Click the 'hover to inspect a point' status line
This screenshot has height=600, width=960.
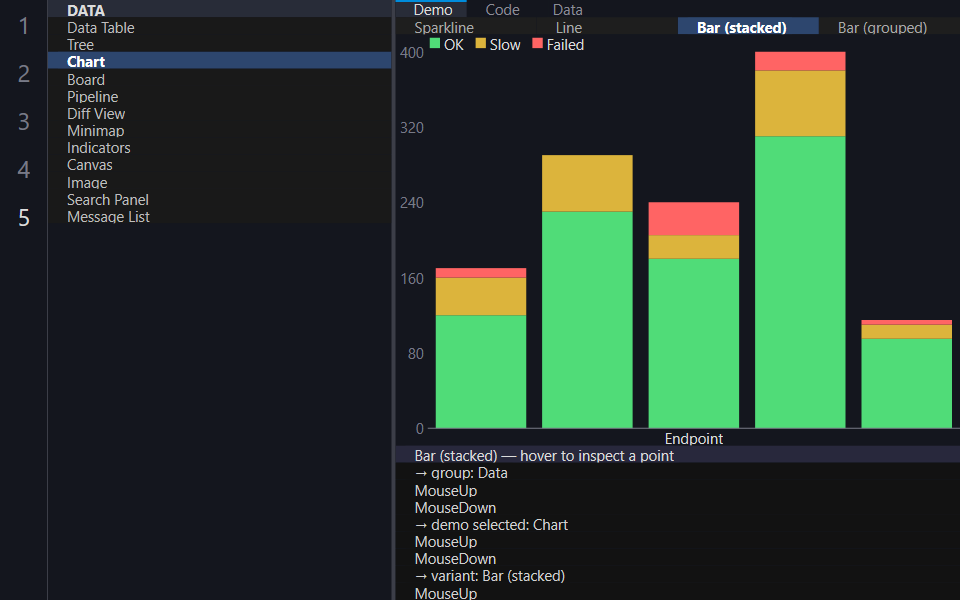678,456
